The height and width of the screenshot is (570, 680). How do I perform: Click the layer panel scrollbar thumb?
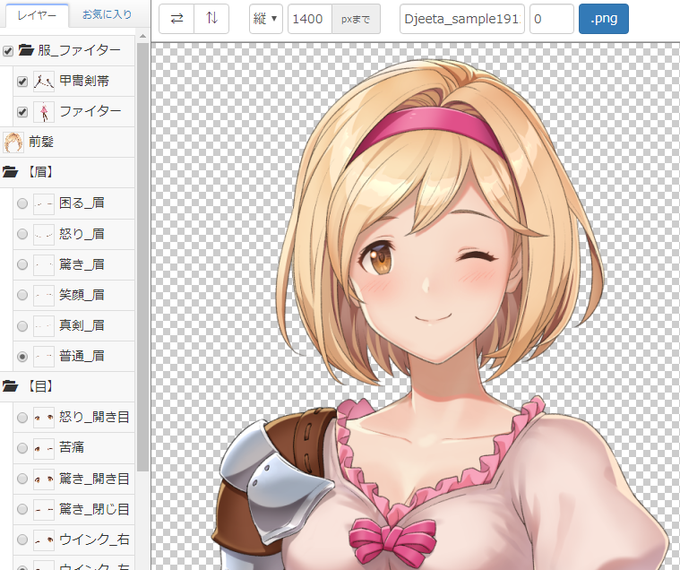tap(143, 257)
